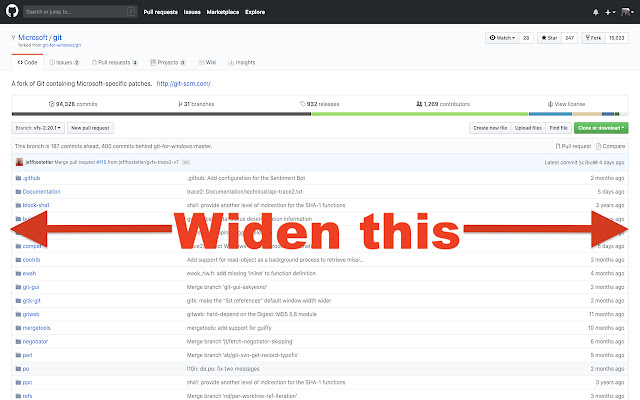Star the repository
The image size is (640, 400).
coord(549,38)
